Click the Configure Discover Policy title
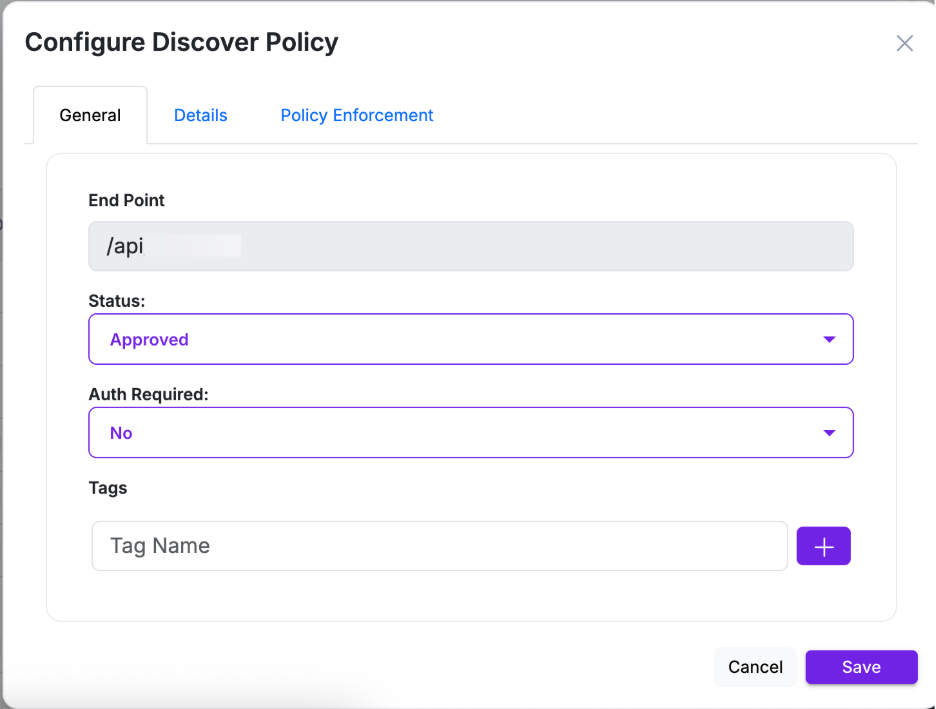Viewport: 936px width, 709px height. coord(181,42)
